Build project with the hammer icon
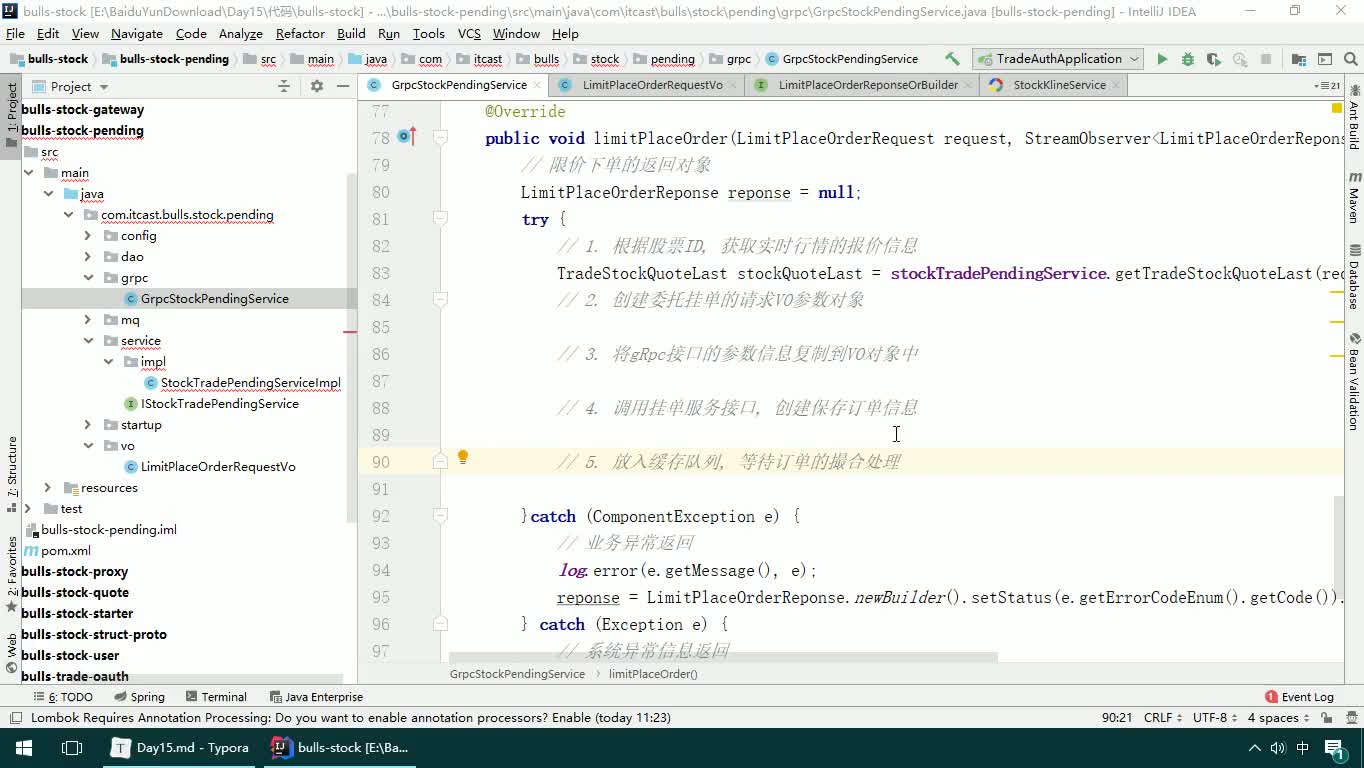This screenshot has height=768, width=1364. [952, 59]
